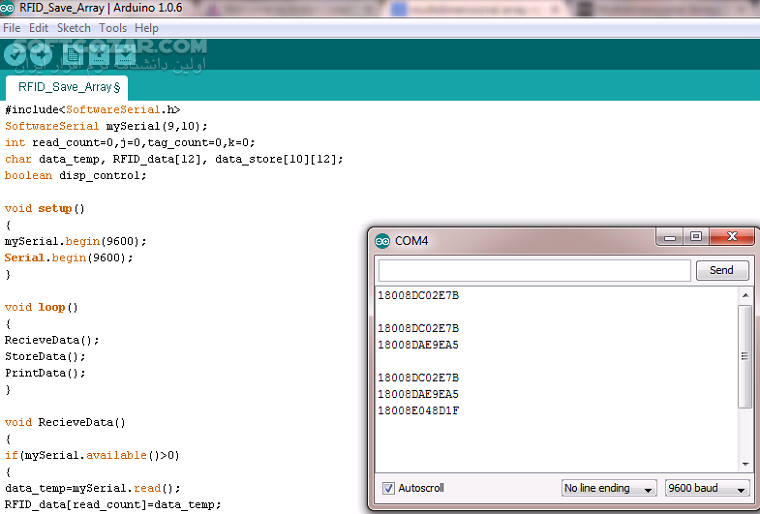
Task: Click the serial monitor scrollbar thumb
Action: [x=745, y=356]
